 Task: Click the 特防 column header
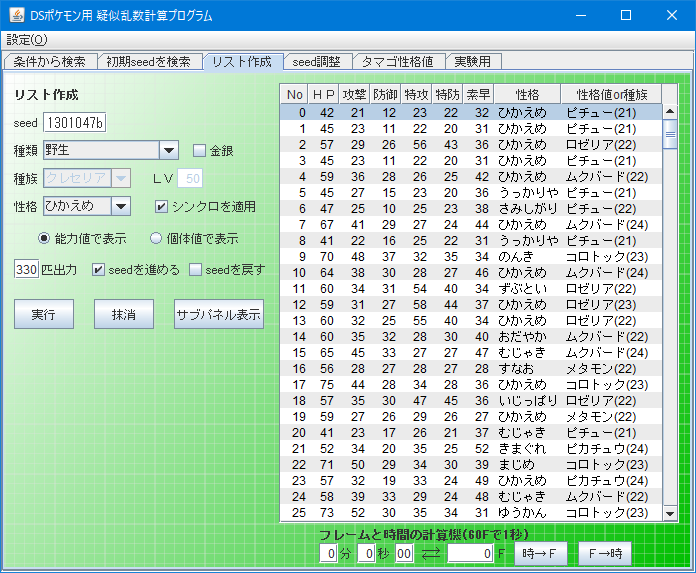tap(447, 95)
